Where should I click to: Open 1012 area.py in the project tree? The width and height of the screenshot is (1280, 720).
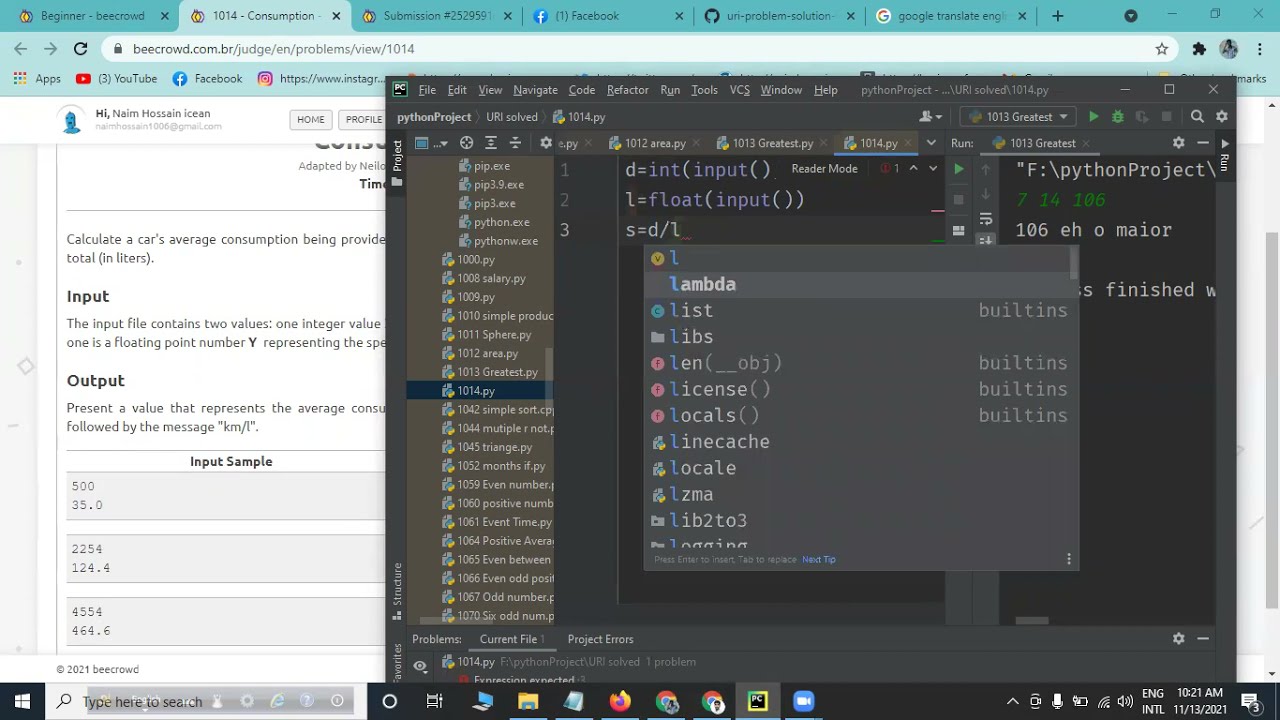pos(487,353)
